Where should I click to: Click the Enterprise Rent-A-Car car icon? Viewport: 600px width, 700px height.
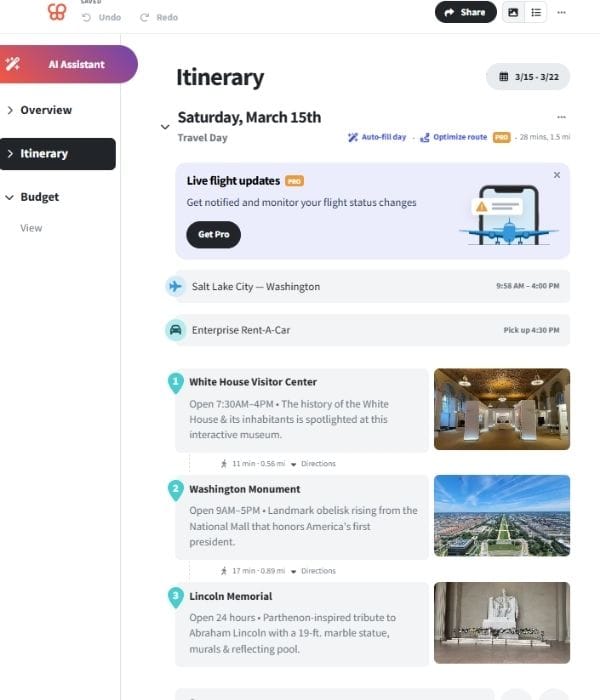click(x=176, y=330)
